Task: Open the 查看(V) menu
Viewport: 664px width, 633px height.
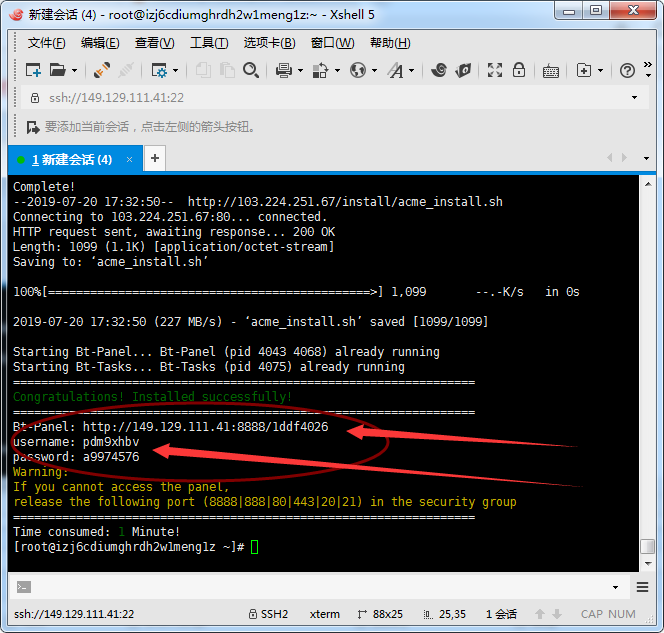Action: [154, 43]
